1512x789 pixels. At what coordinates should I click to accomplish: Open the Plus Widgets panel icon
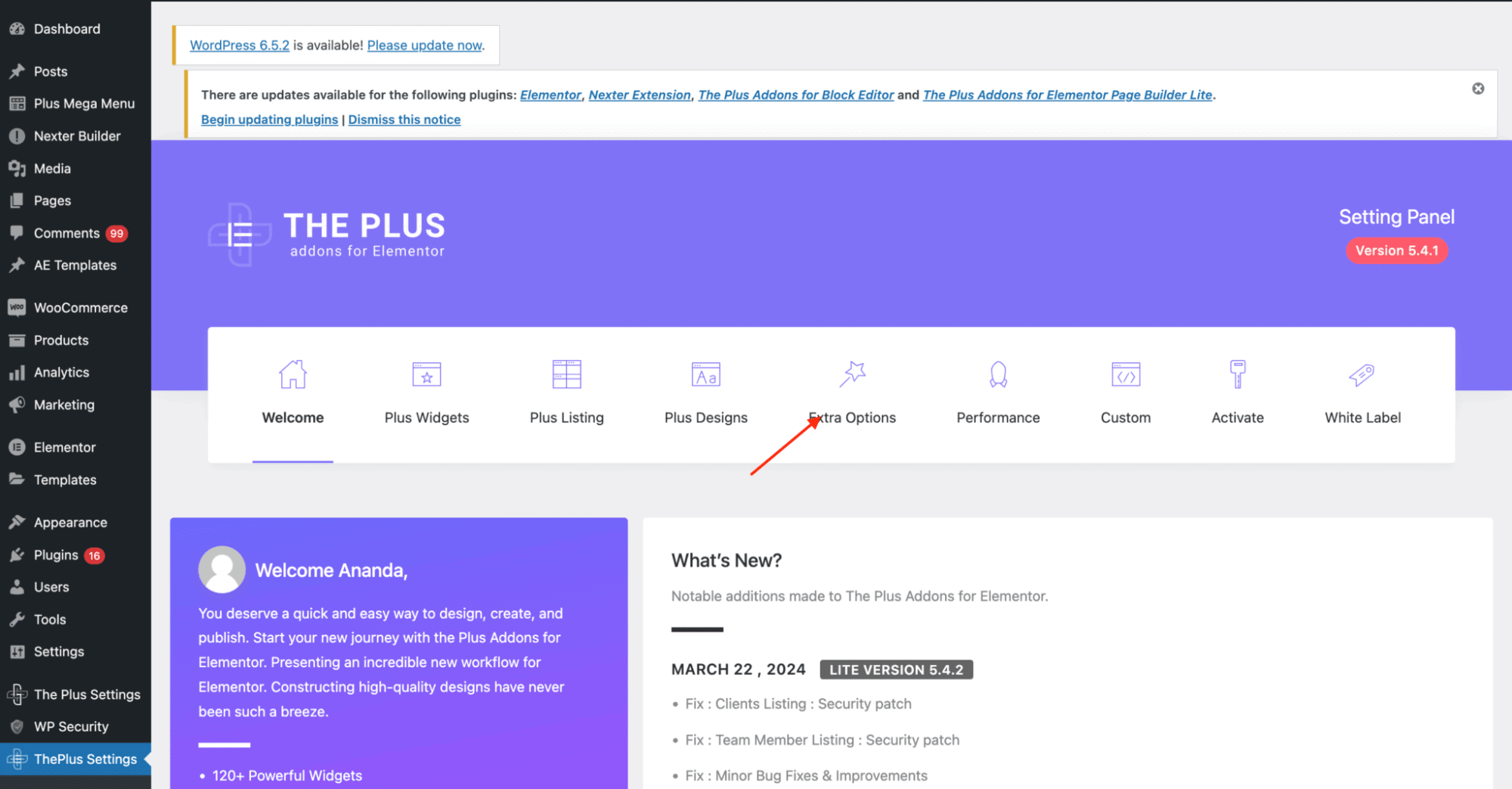[x=426, y=374]
